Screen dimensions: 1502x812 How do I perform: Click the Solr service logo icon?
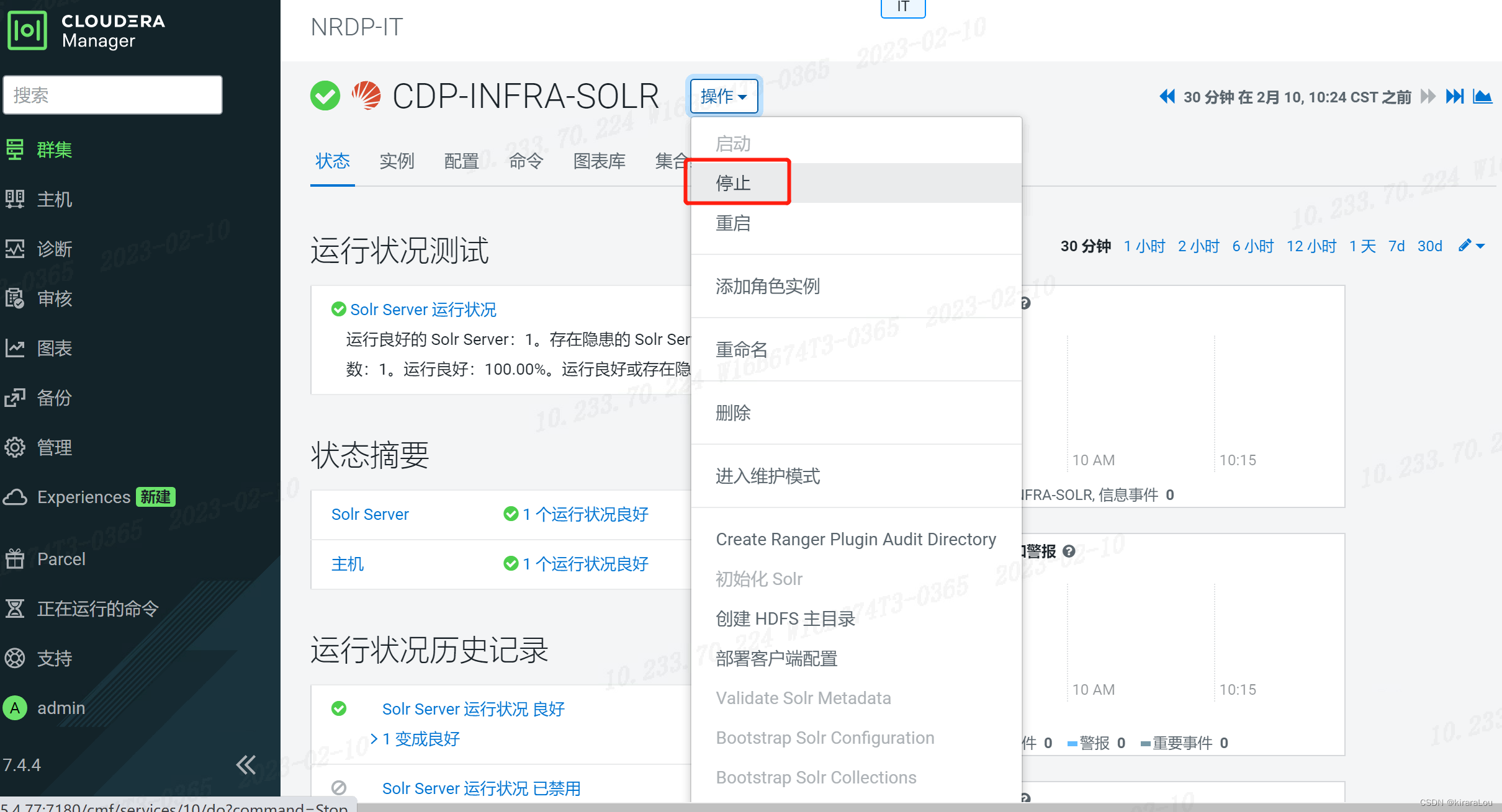(x=366, y=96)
